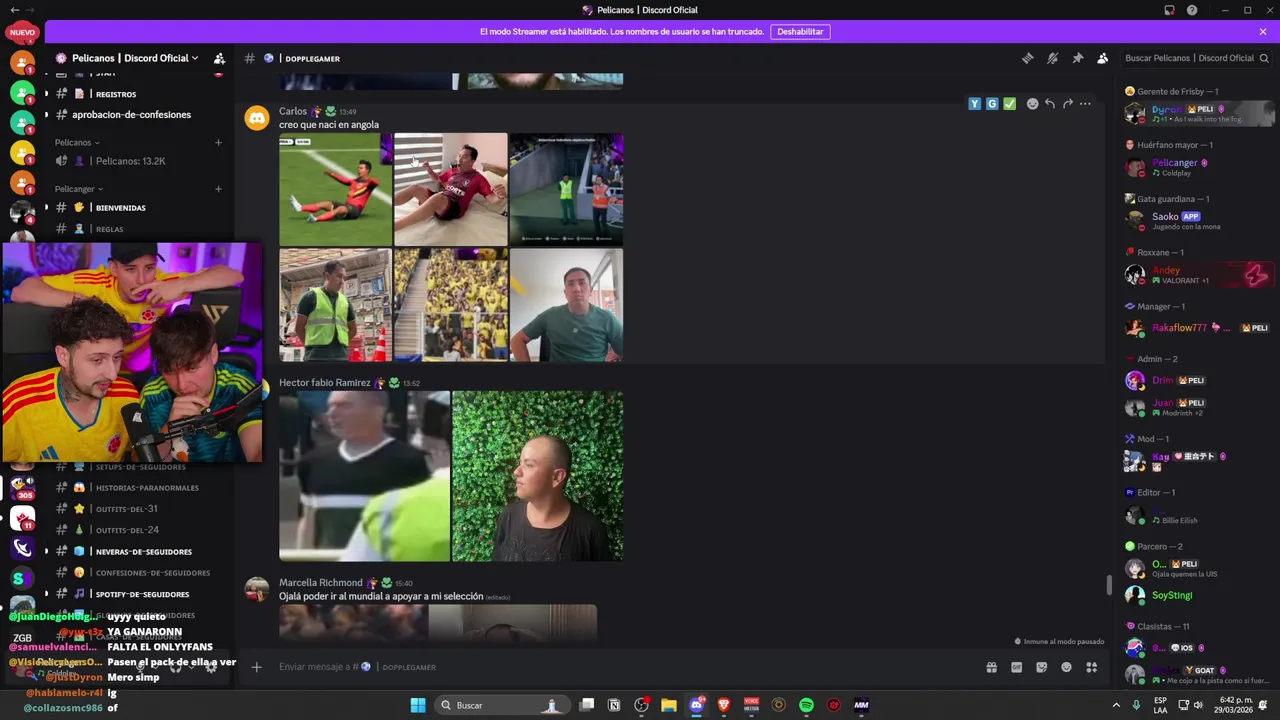Open the help icon in title bar
Viewport: 1280px width, 720px height.
tap(1192, 10)
